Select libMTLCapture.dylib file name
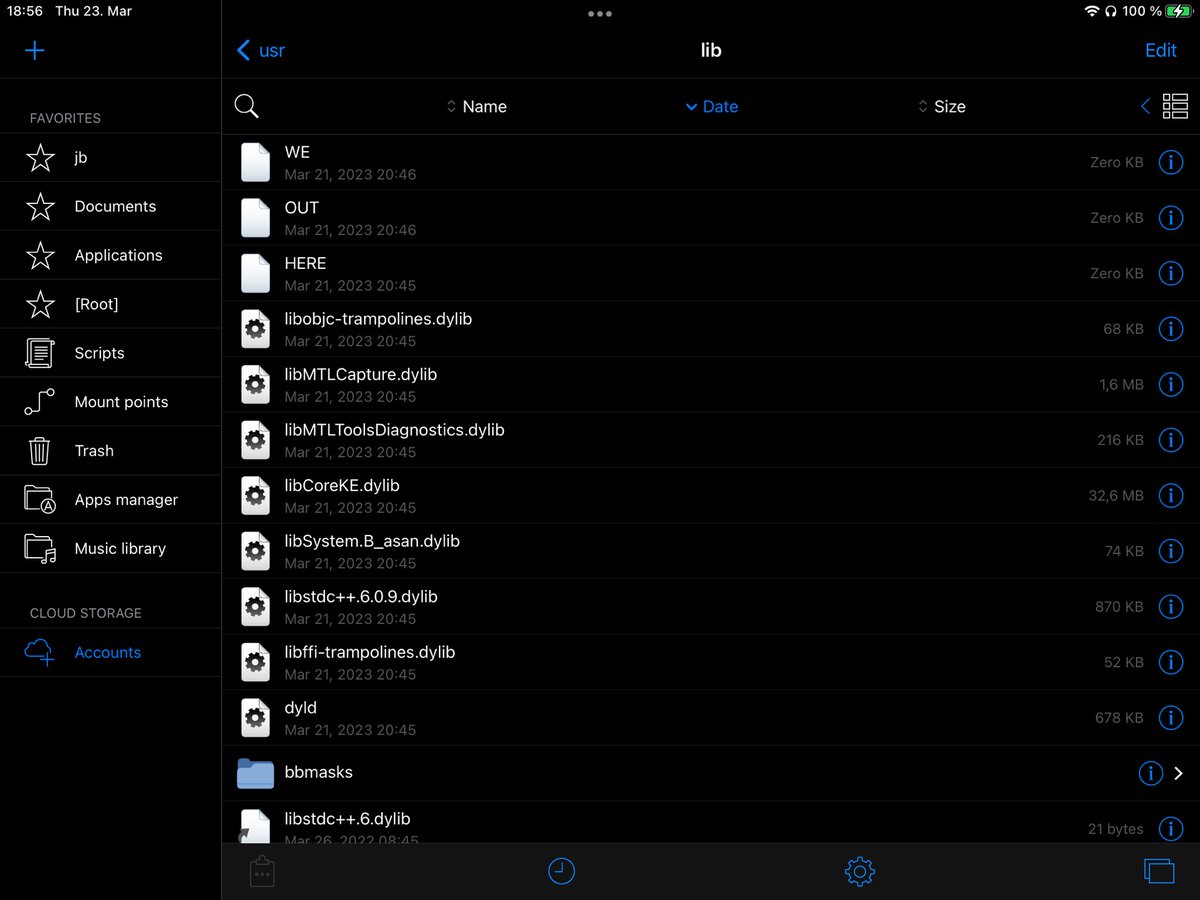Viewport: 1200px width, 900px height. pyautogui.click(x=360, y=374)
